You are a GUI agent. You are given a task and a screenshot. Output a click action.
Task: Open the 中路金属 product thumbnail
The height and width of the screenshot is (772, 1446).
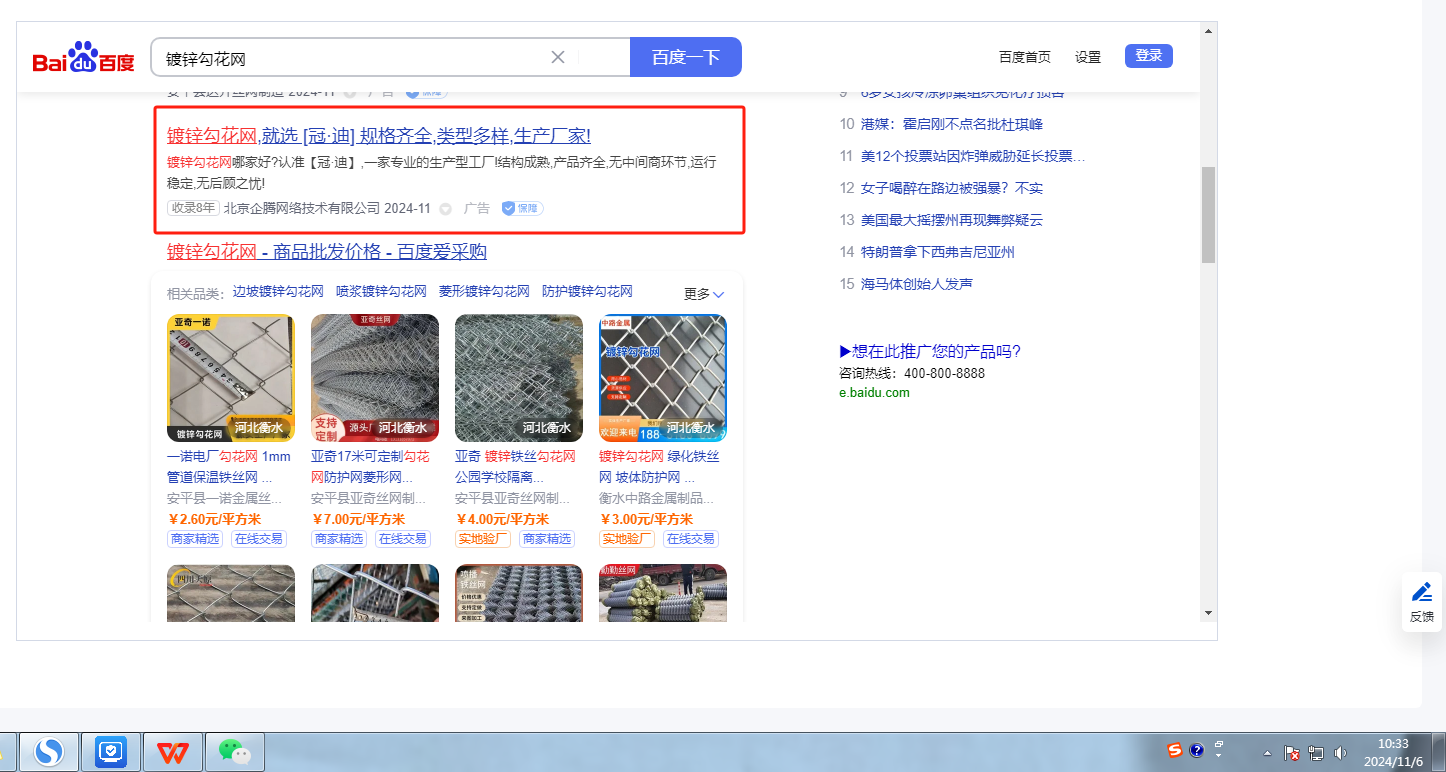663,378
